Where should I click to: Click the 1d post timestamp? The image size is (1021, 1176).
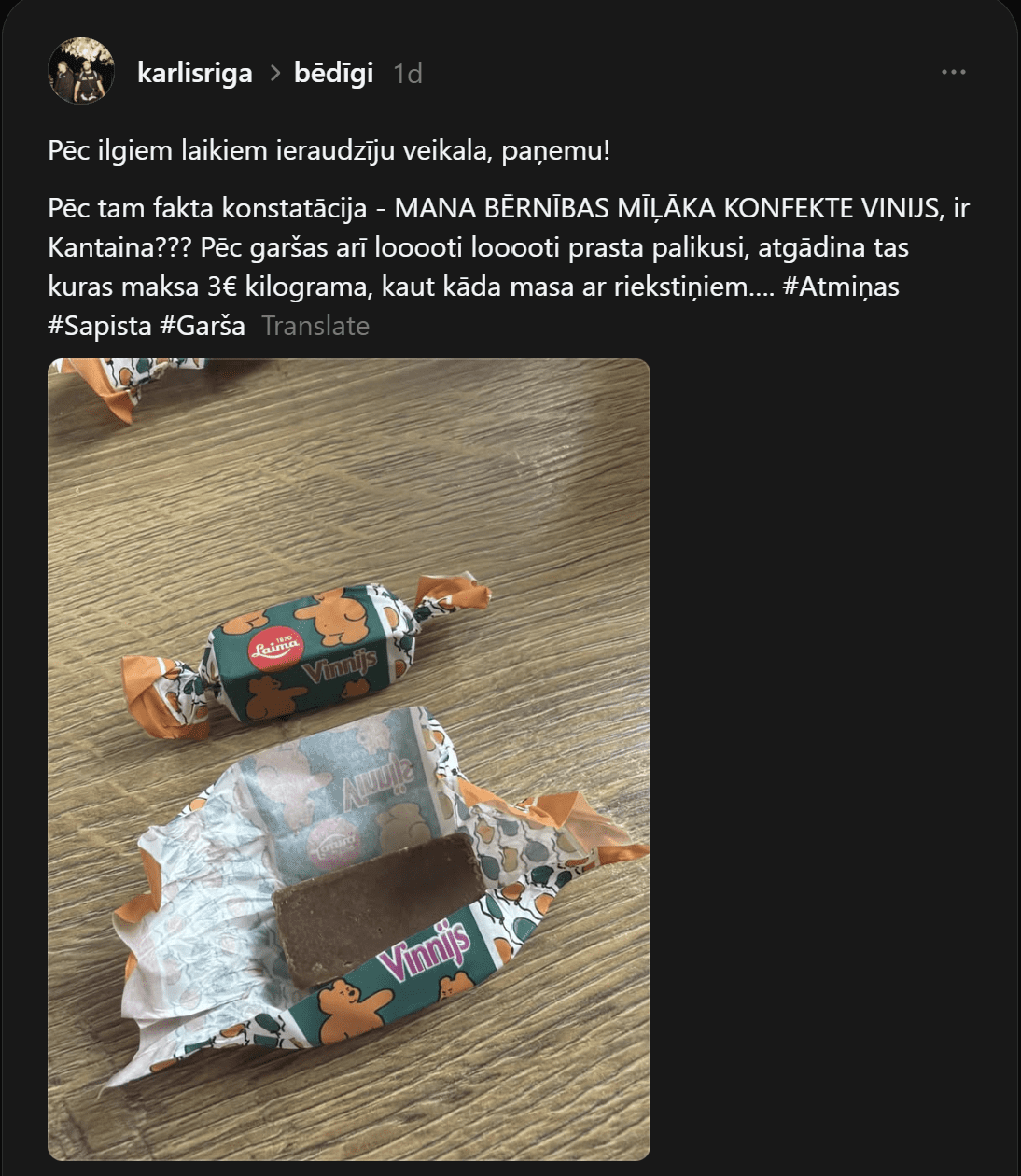[x=408, y=73]
